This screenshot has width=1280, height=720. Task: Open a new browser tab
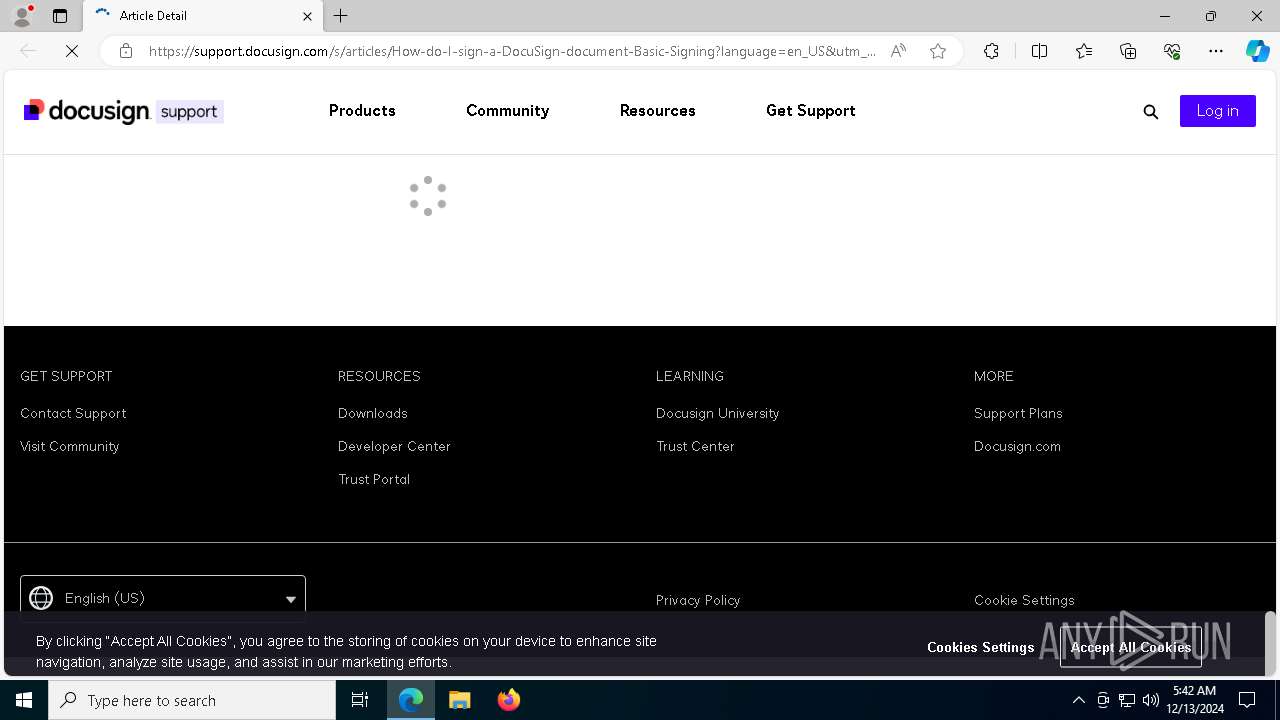341,16
